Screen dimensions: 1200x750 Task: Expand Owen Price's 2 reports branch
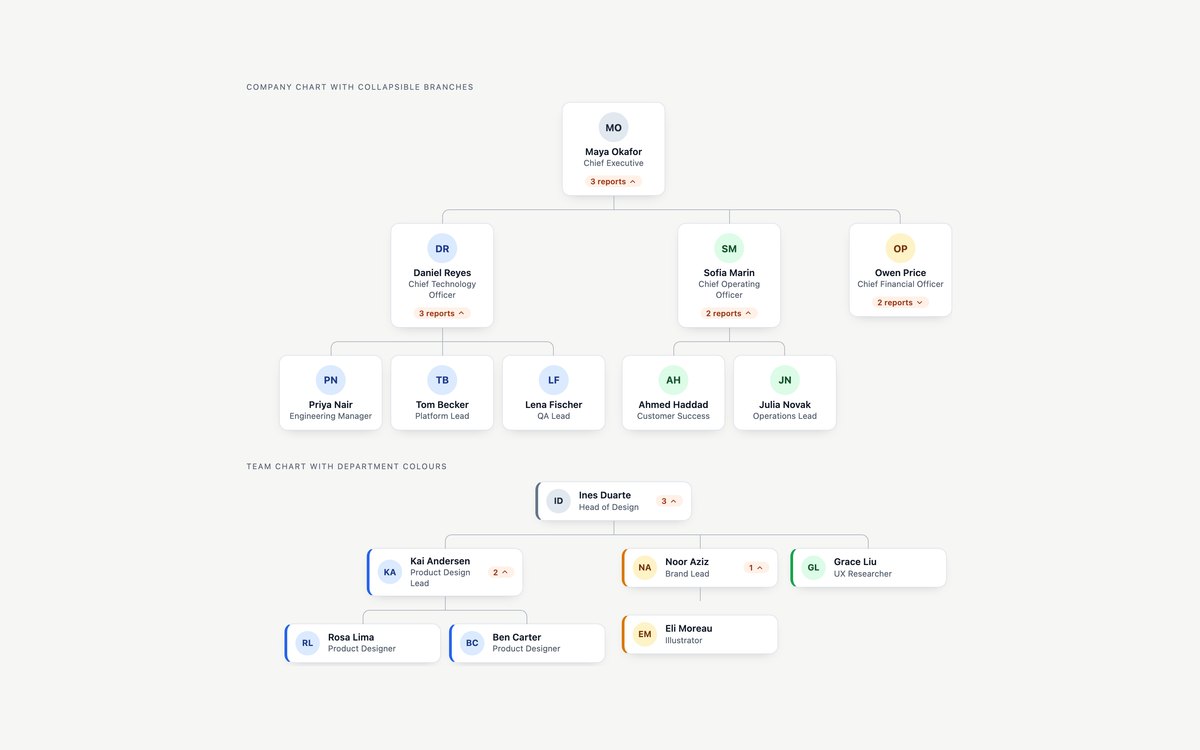[x=900, y=302]
